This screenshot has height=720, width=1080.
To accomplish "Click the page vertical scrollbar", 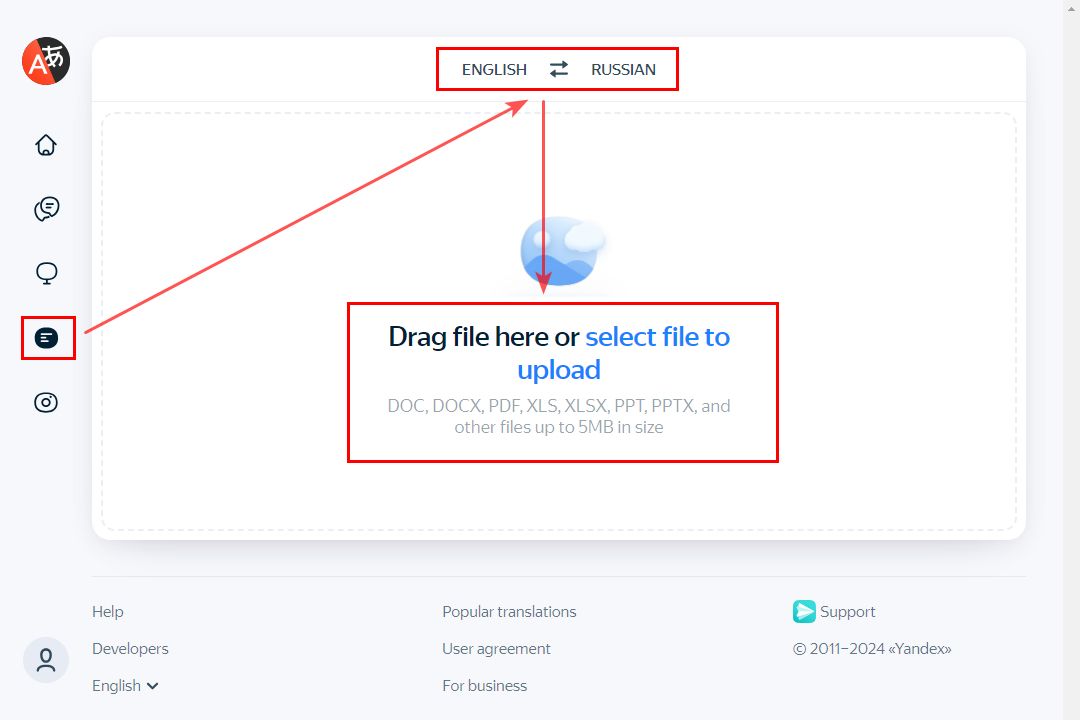I will [x=1071, y=360].
